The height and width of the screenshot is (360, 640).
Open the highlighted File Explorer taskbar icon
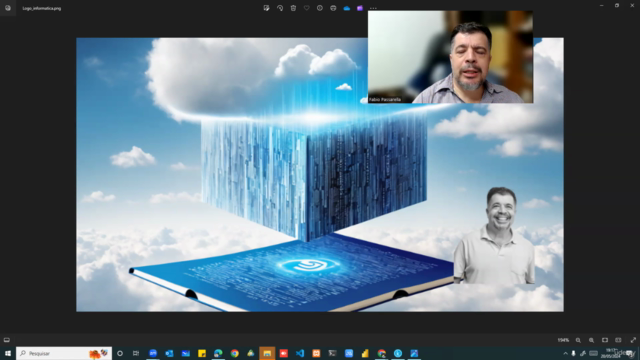(267, 353)
